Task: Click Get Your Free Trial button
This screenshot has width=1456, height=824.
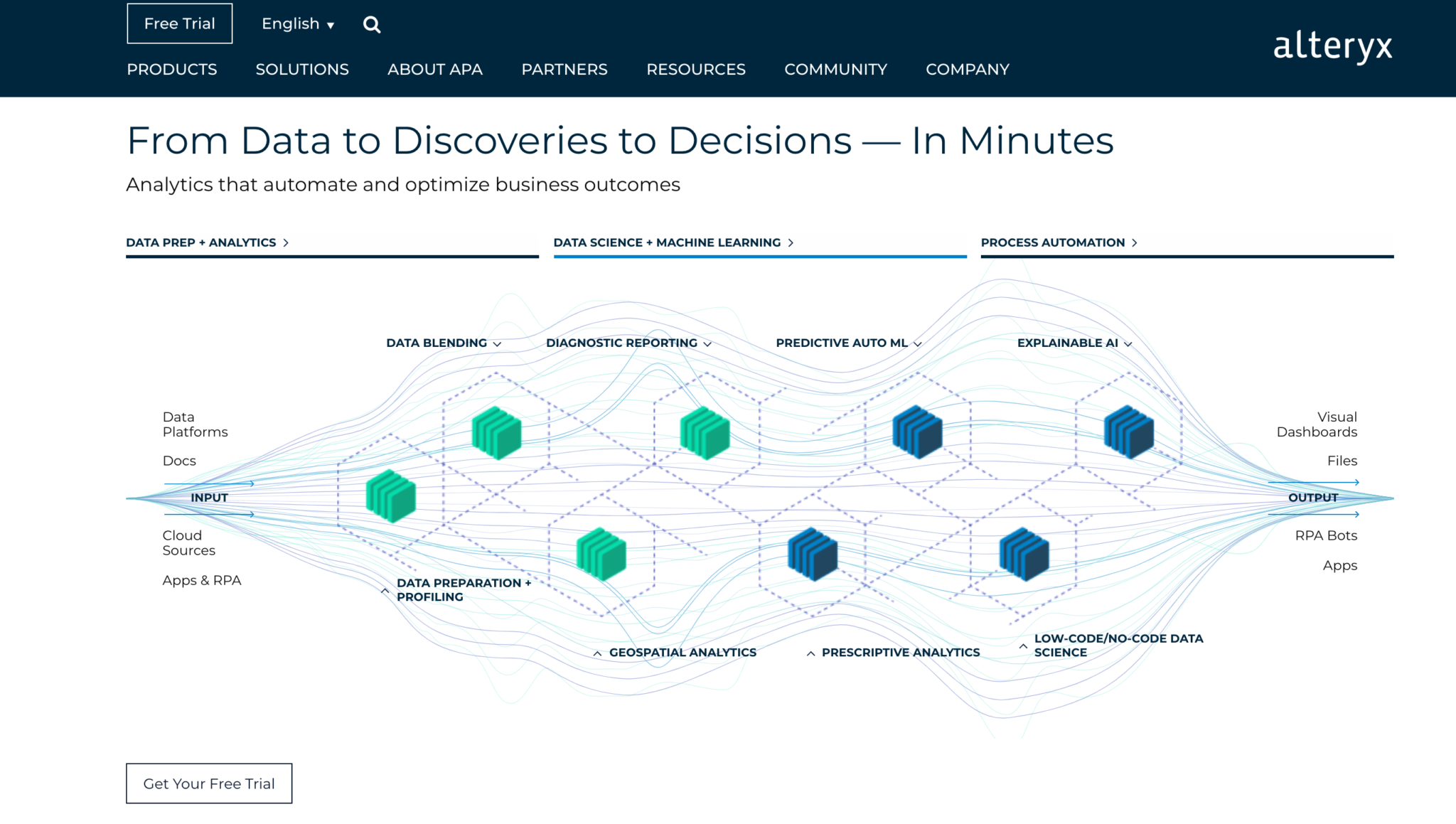Action: 209,783
